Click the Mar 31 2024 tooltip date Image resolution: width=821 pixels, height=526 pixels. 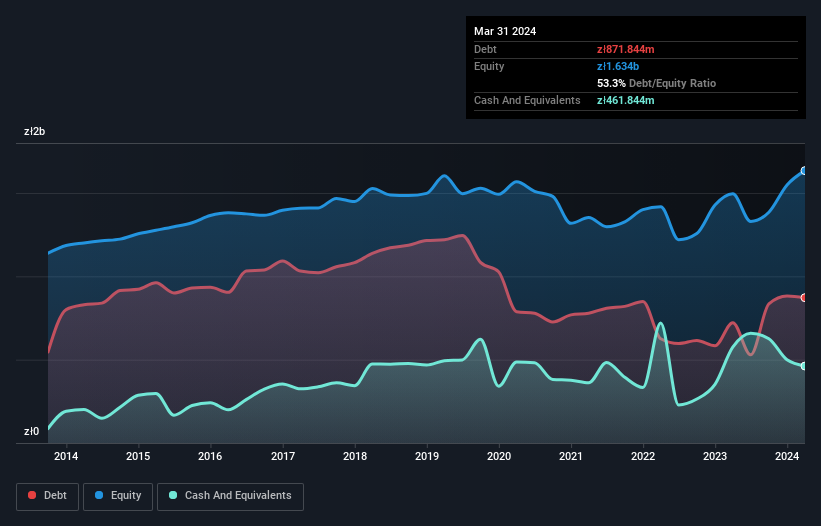click(505, 31)
